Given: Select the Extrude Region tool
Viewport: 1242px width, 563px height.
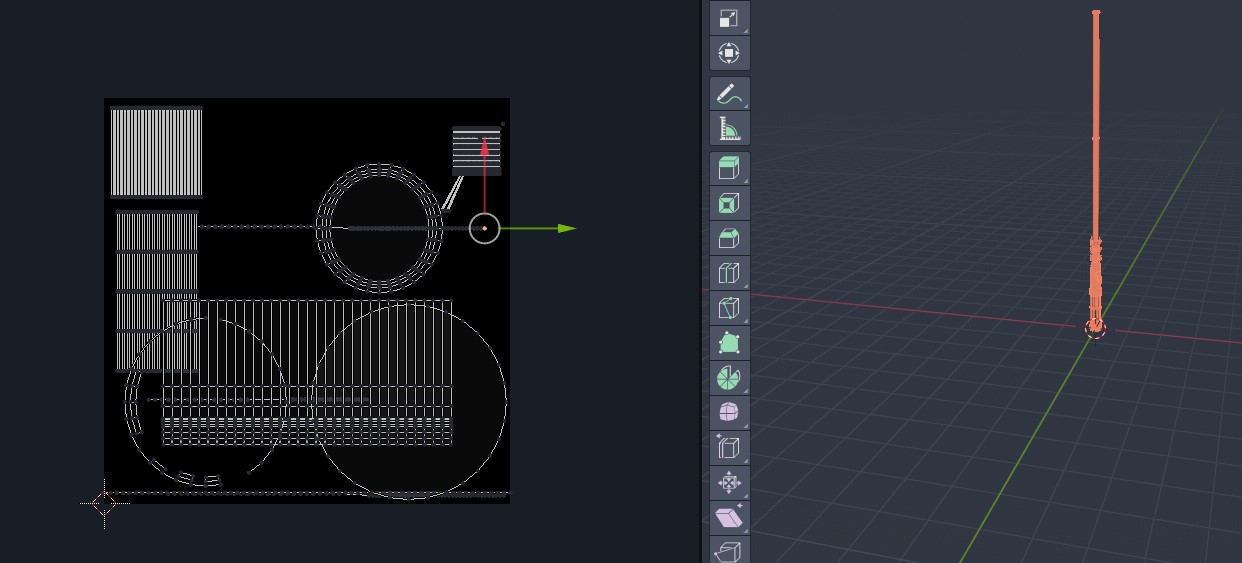Looking at the screenshot, I should (729, 169).
